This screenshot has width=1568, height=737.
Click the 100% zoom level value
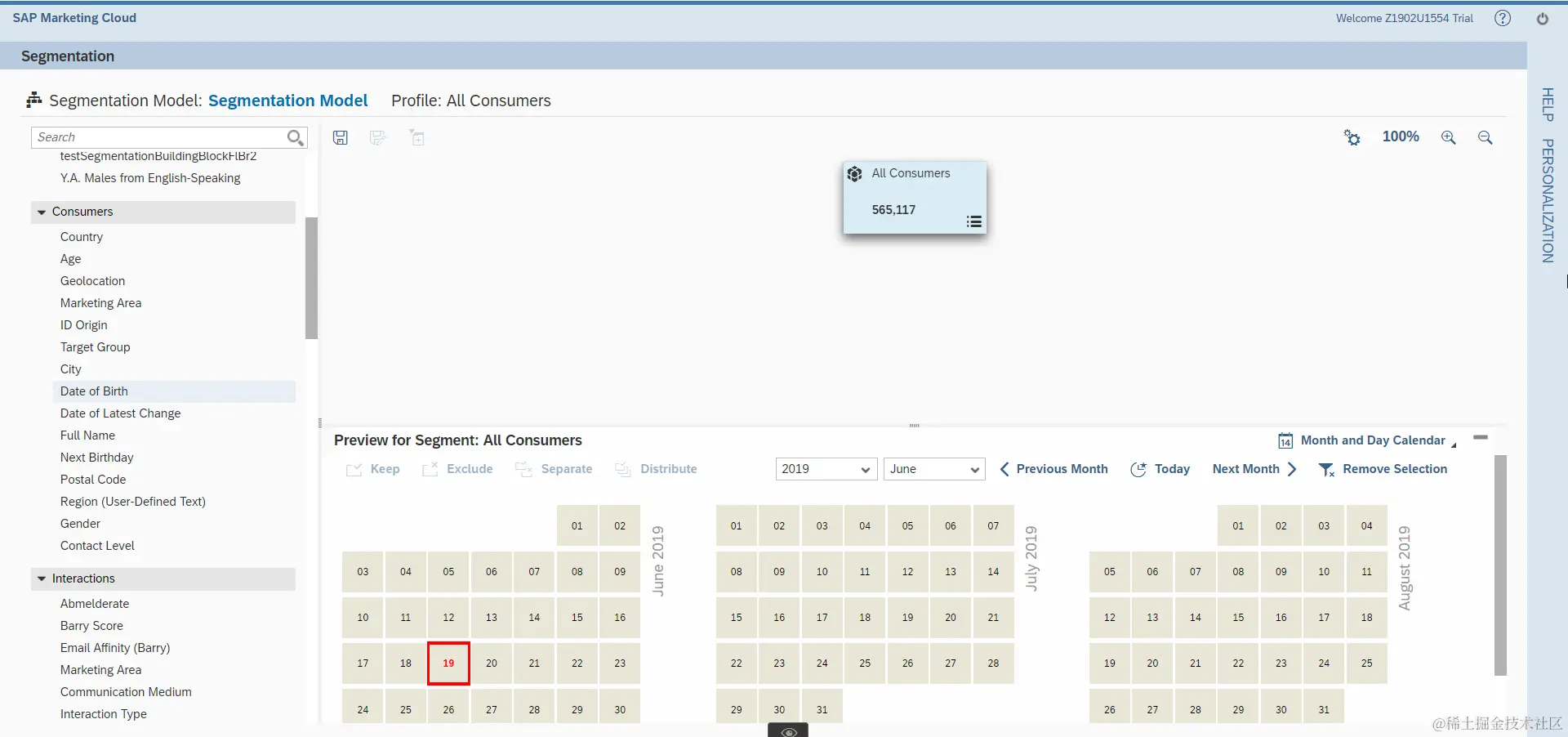tap(1401, 136)
